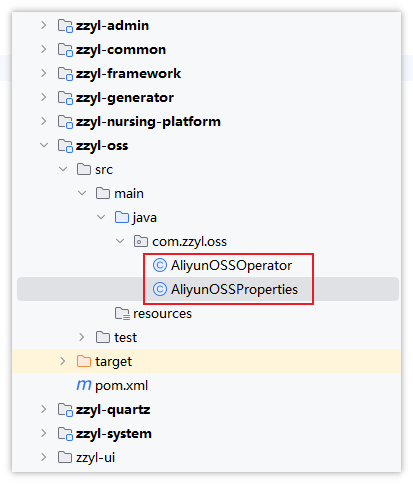The image size is (413, 484).
Task: Click the resources folder icon
Action: coord(122,314)
